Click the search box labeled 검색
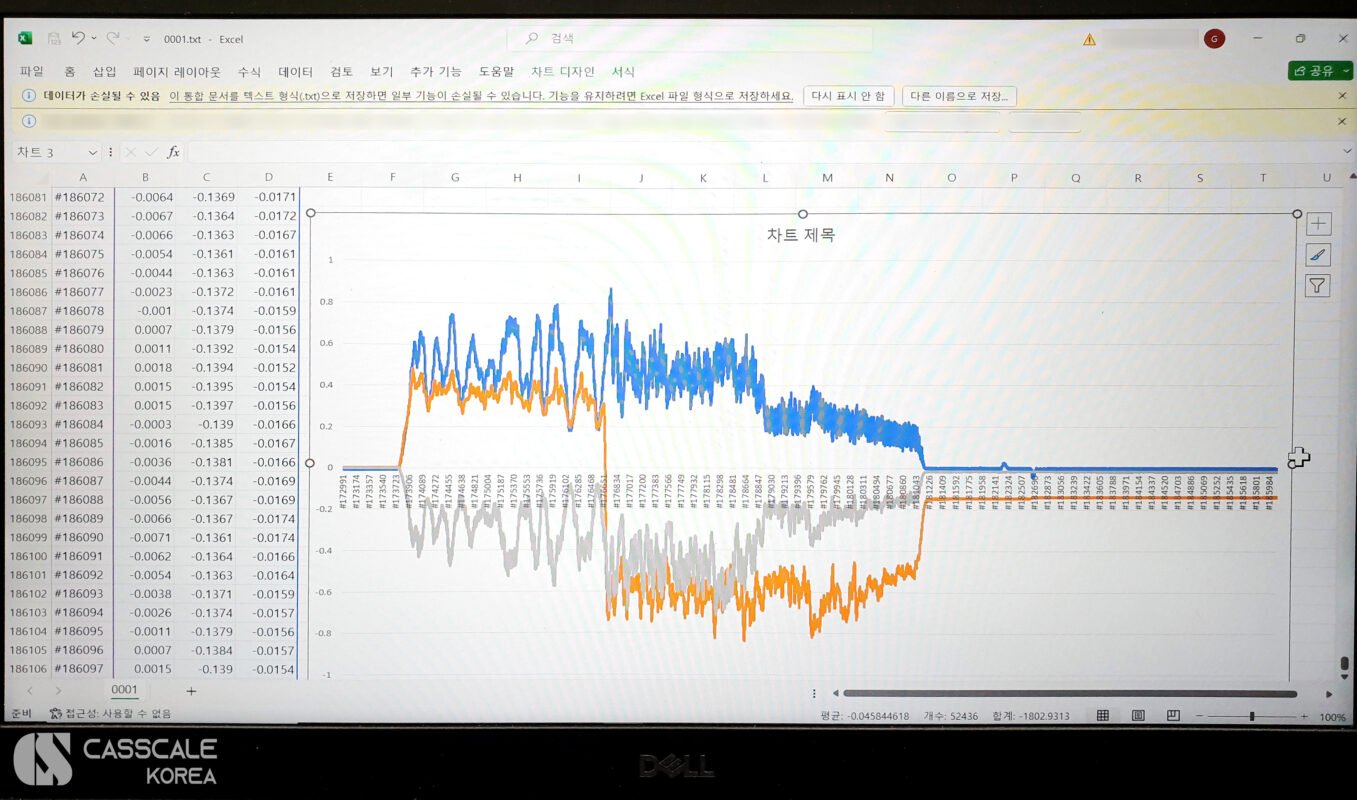This screenshot has width=1357, height=800. coord(690,39)
